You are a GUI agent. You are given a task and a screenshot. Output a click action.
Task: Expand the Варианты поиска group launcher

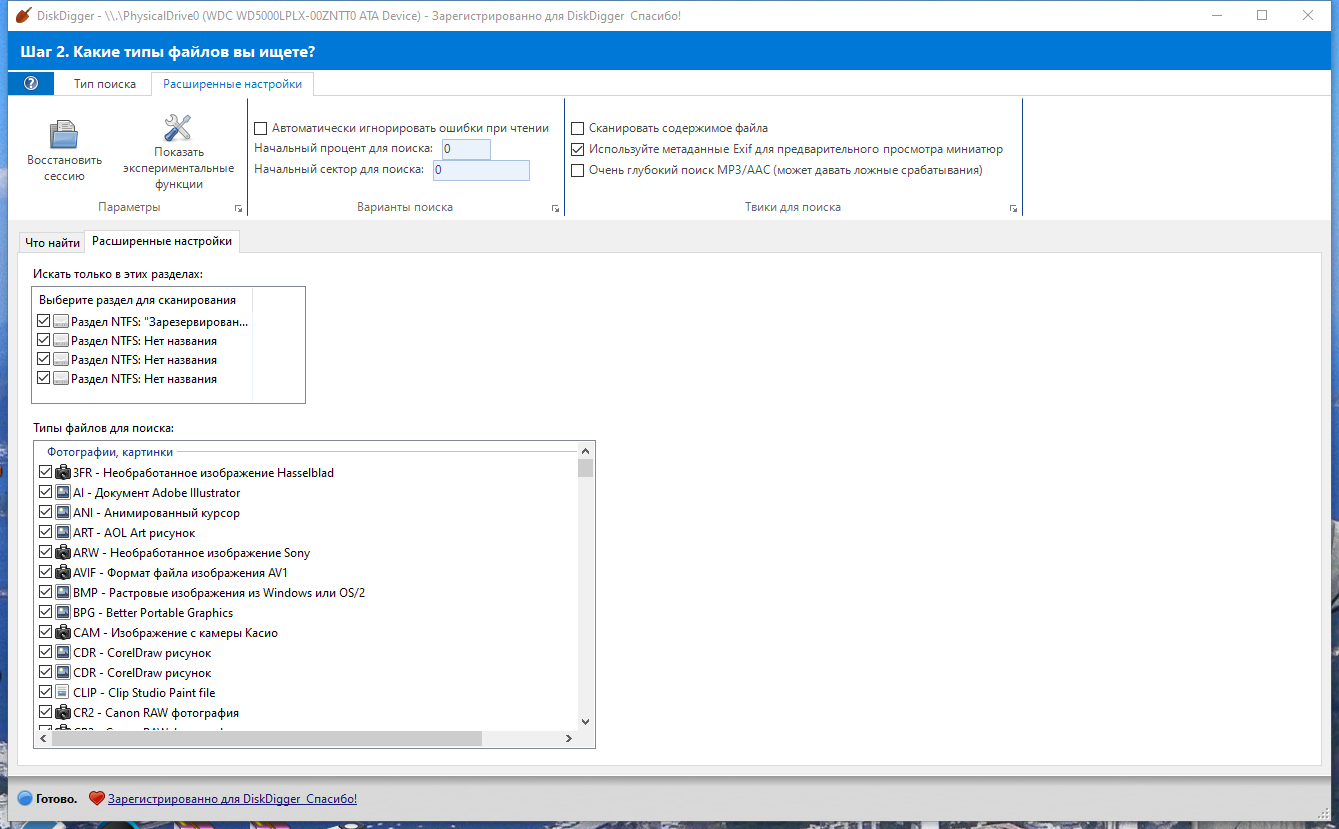pyautogui.click(x=555, y=208)
